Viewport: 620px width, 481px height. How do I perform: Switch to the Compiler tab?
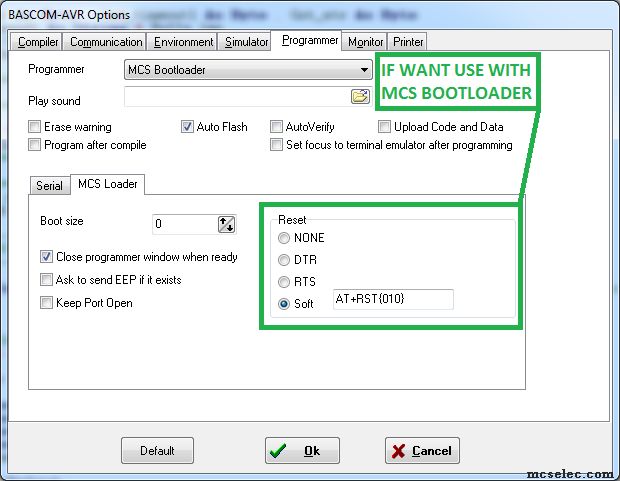click(36, 42)
